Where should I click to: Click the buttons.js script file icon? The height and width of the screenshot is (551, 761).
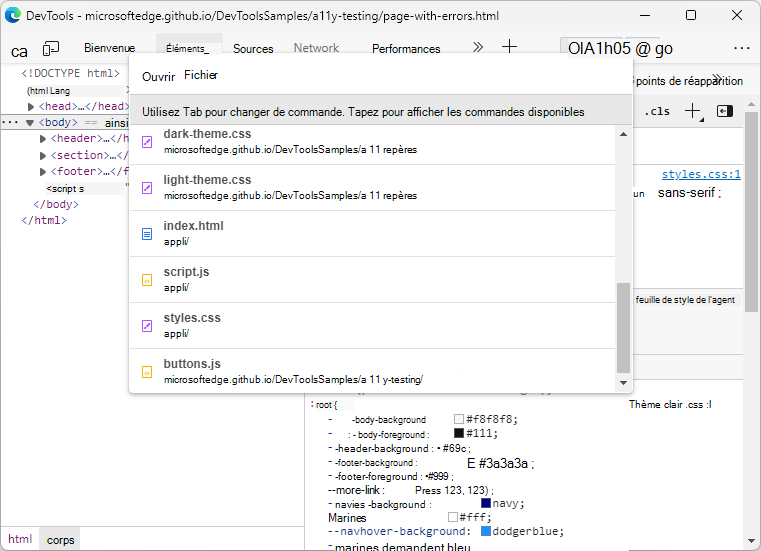147,372
